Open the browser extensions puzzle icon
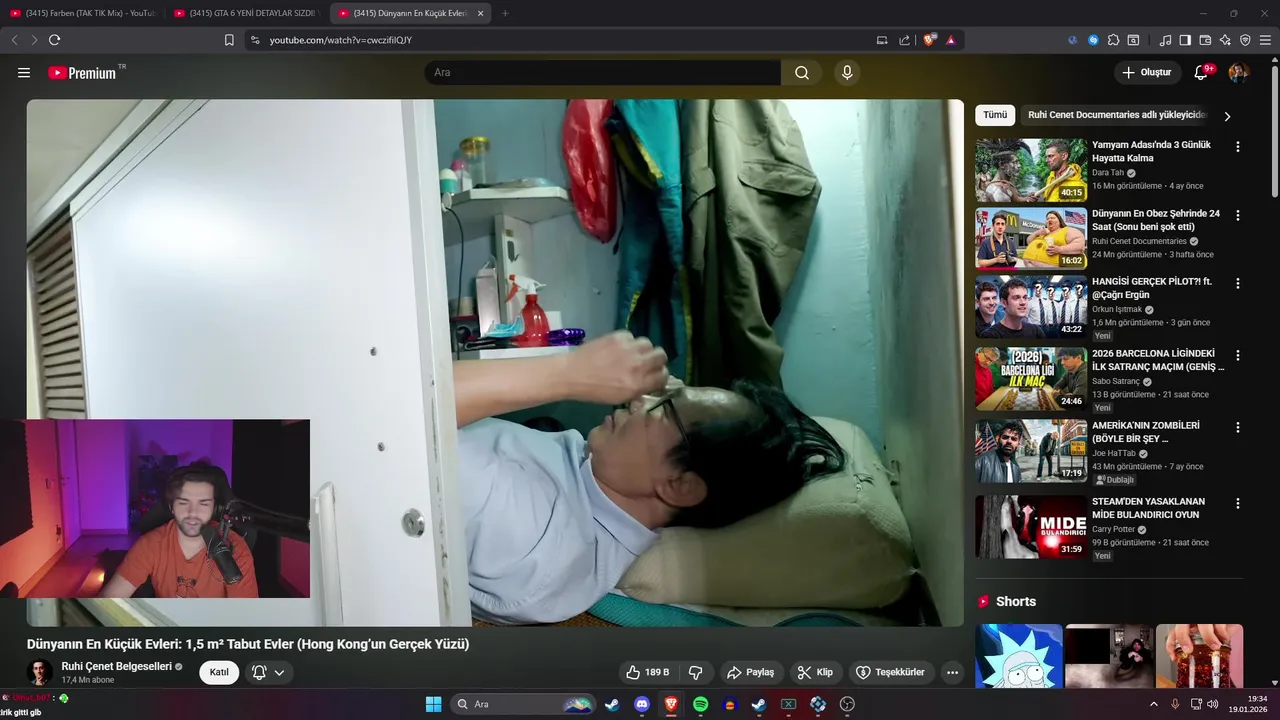1280x720 pixels. (x=1113, y=40)
